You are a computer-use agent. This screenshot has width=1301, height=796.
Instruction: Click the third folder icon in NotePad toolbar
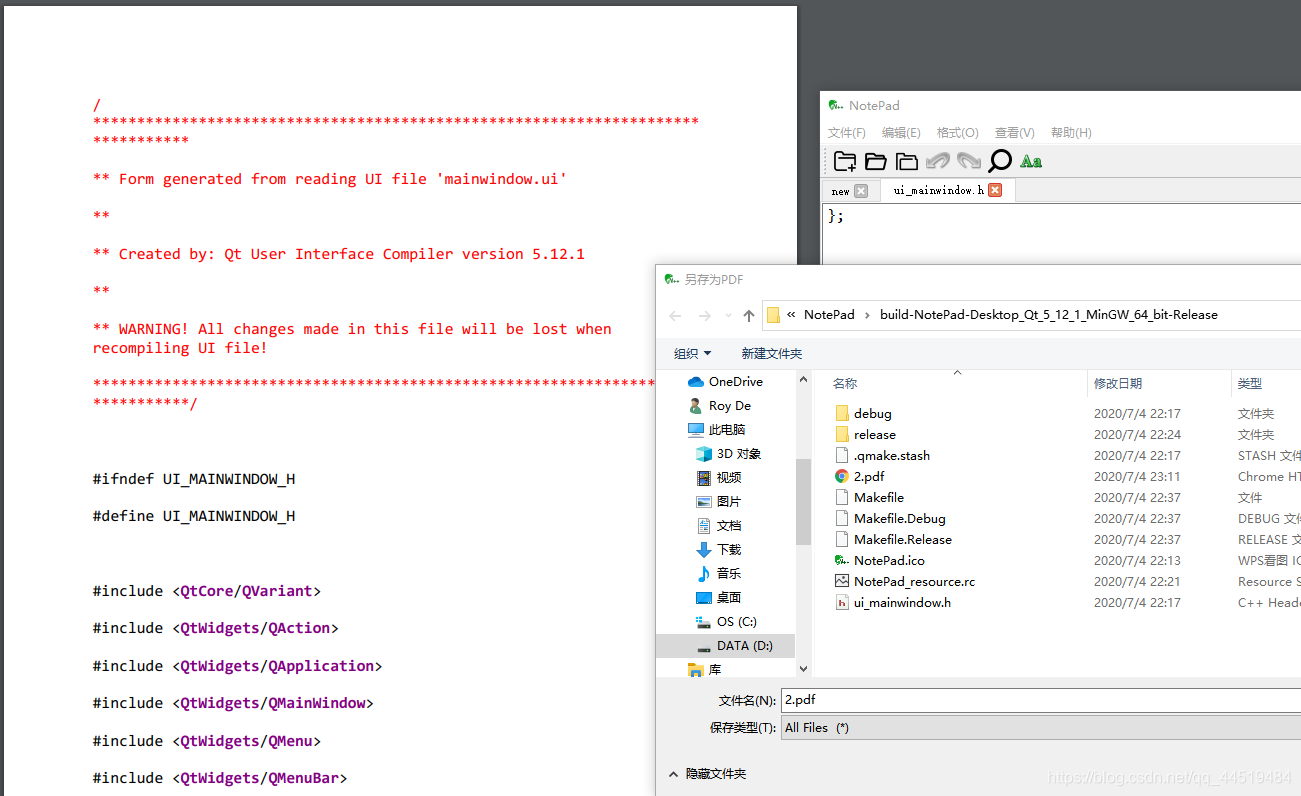click(907, 161)
